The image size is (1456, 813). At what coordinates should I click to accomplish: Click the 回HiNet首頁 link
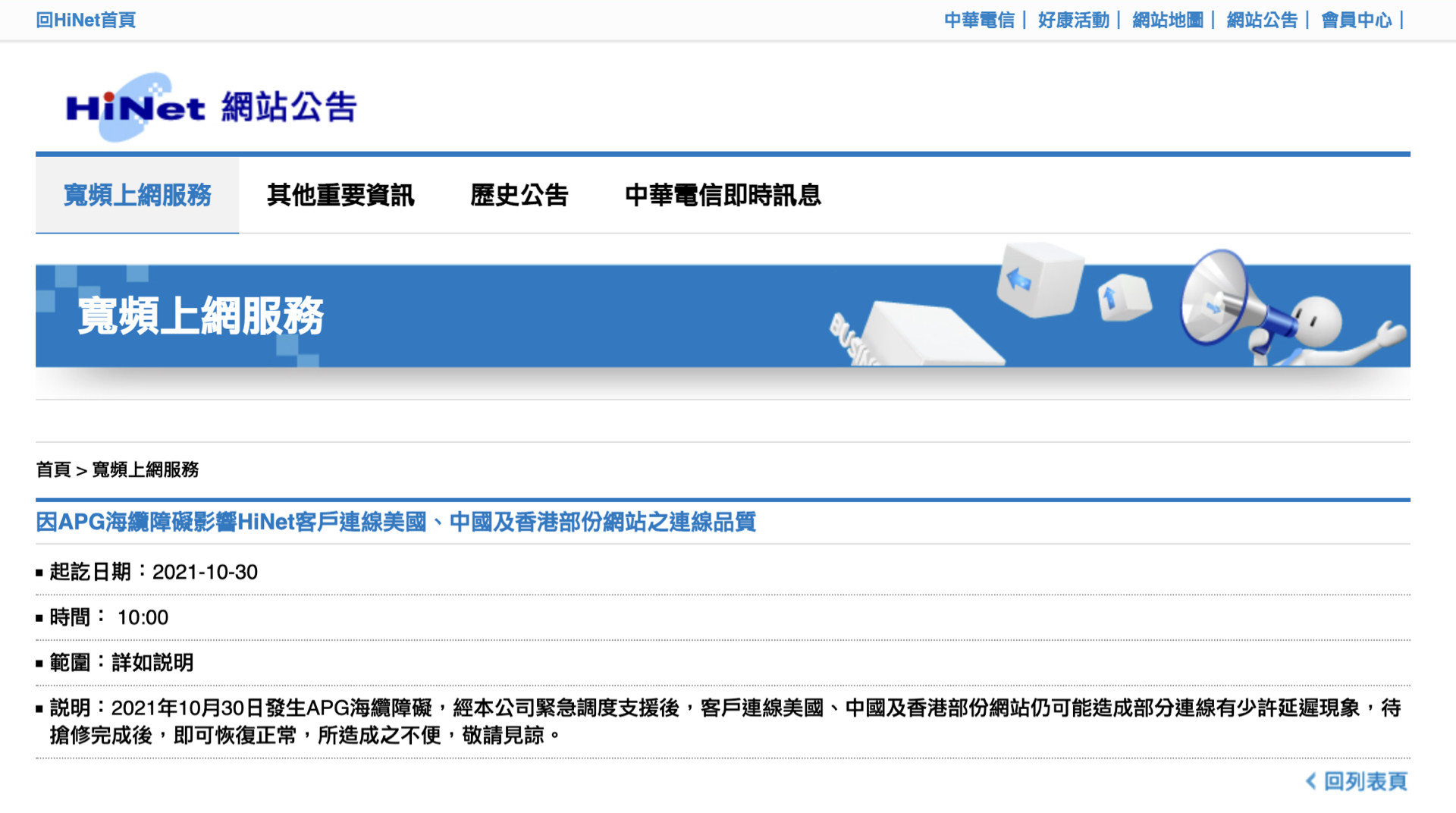point(86,20)
